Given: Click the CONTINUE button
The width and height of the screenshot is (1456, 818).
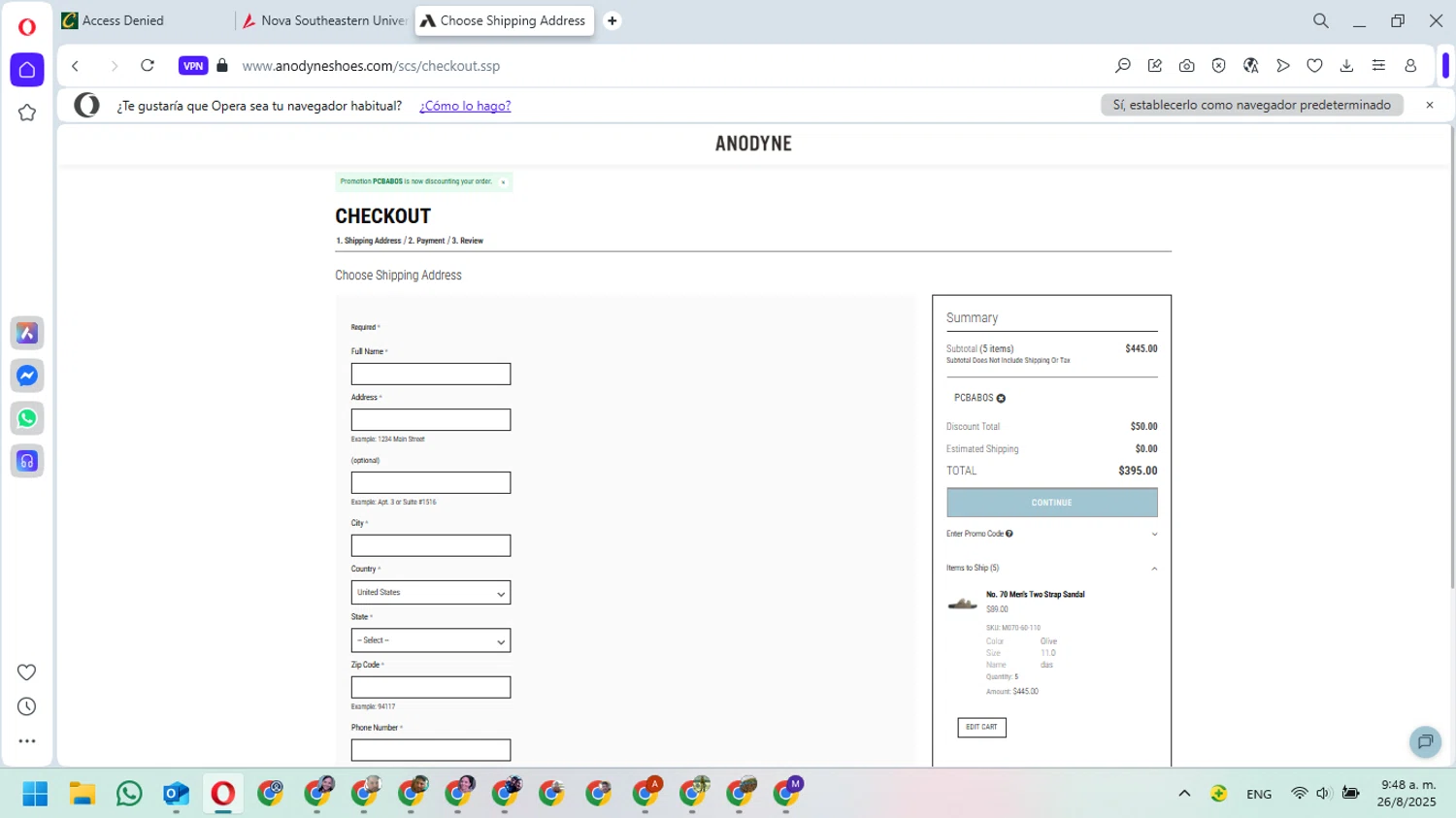Looking at the screenshot, I should (x=1052, y=503).
